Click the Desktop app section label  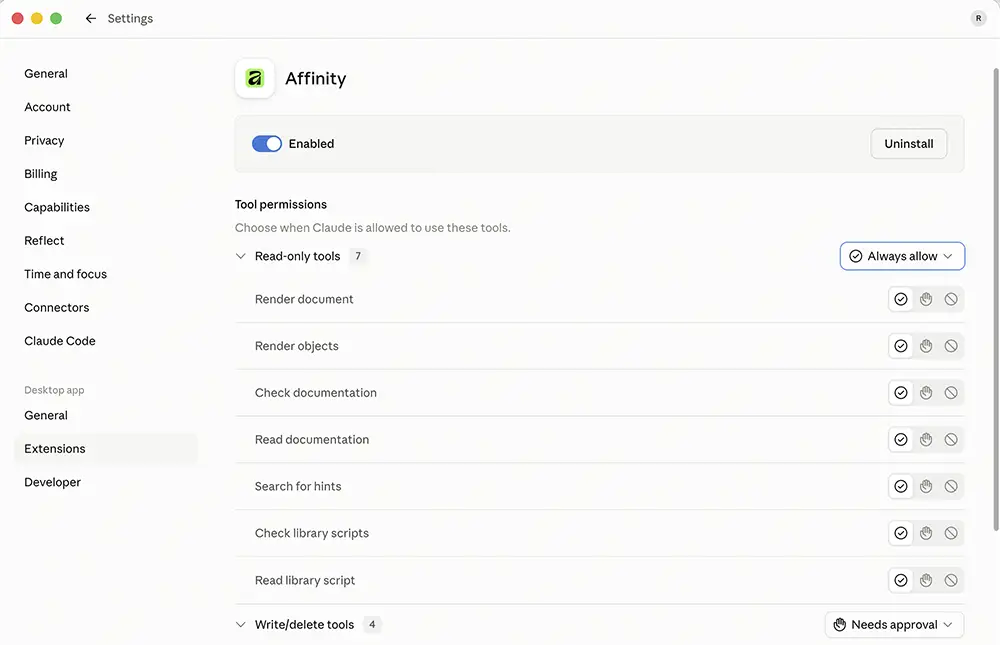pos(54,390)
